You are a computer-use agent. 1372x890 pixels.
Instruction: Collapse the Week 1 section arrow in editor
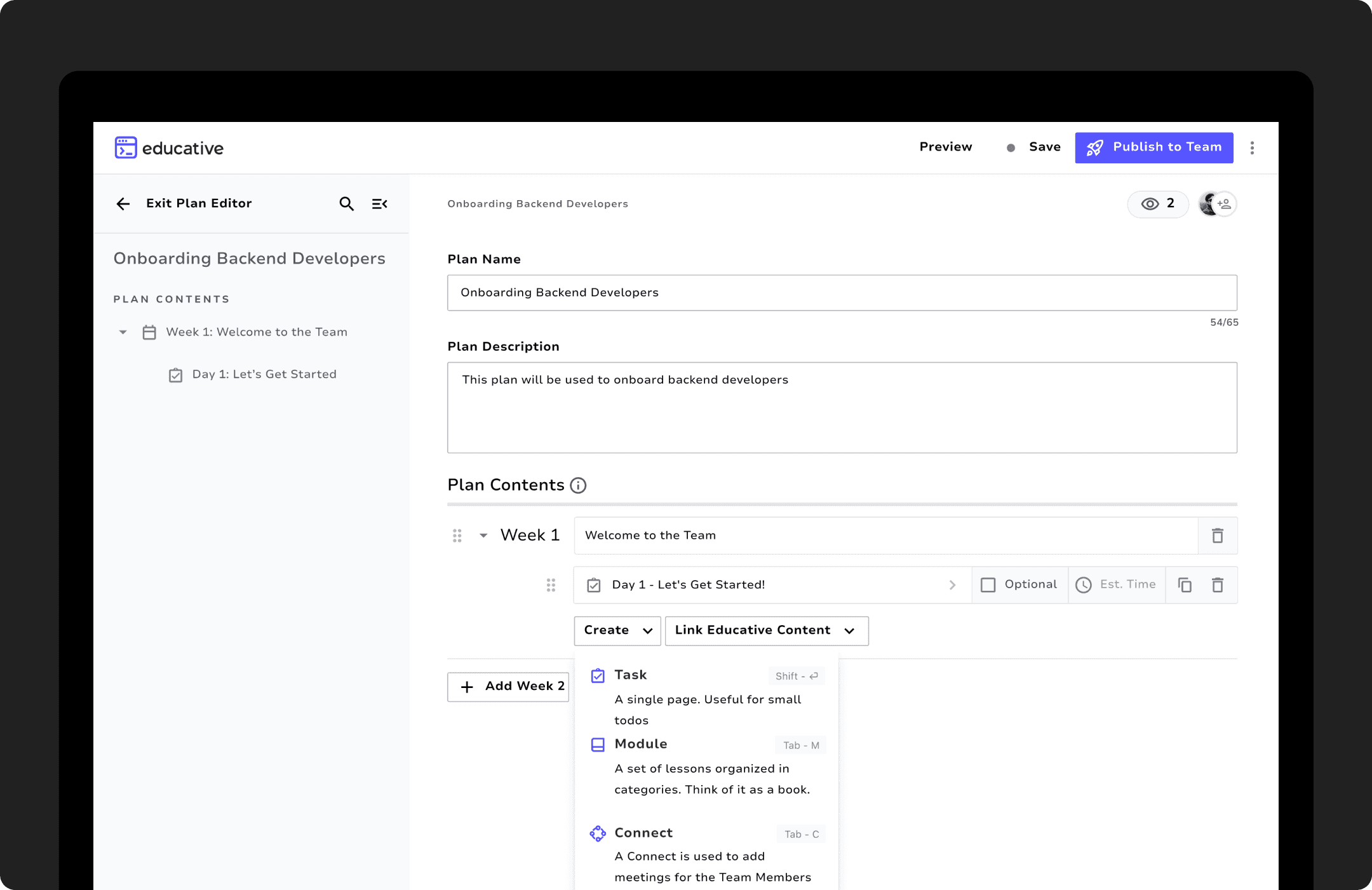coord(483,536)
